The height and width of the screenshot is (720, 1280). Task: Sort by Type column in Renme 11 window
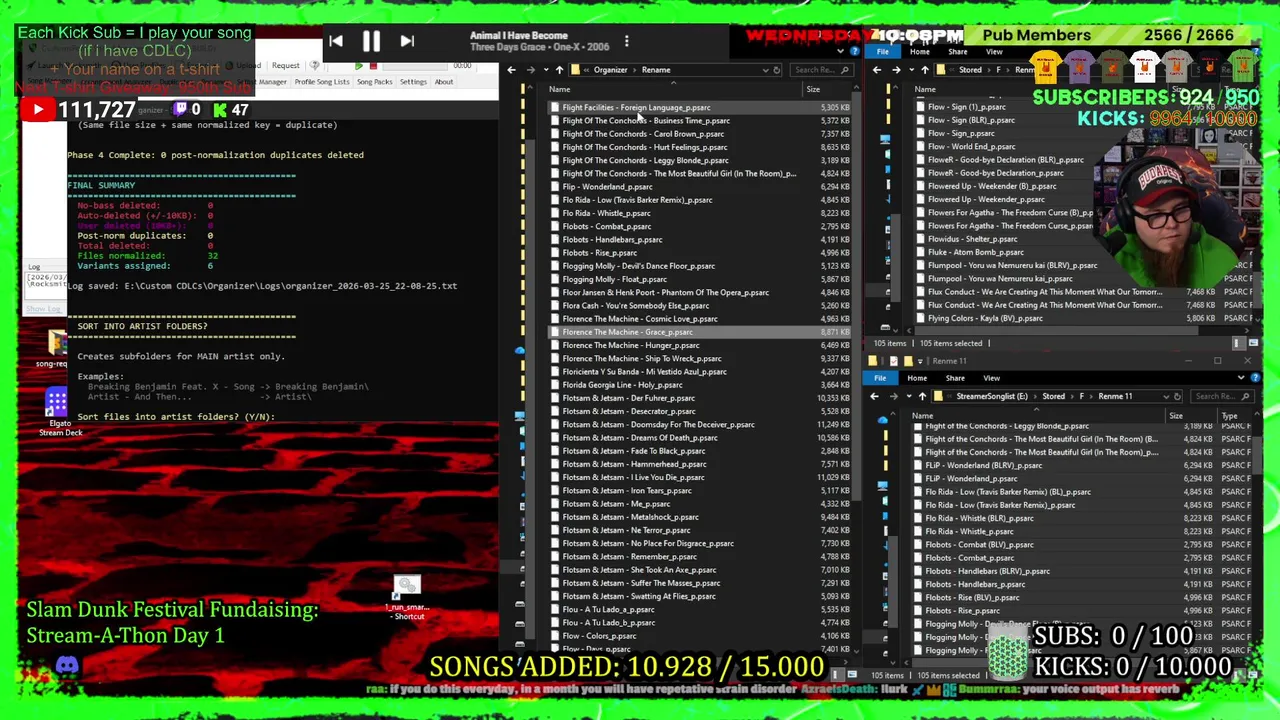1230,416
